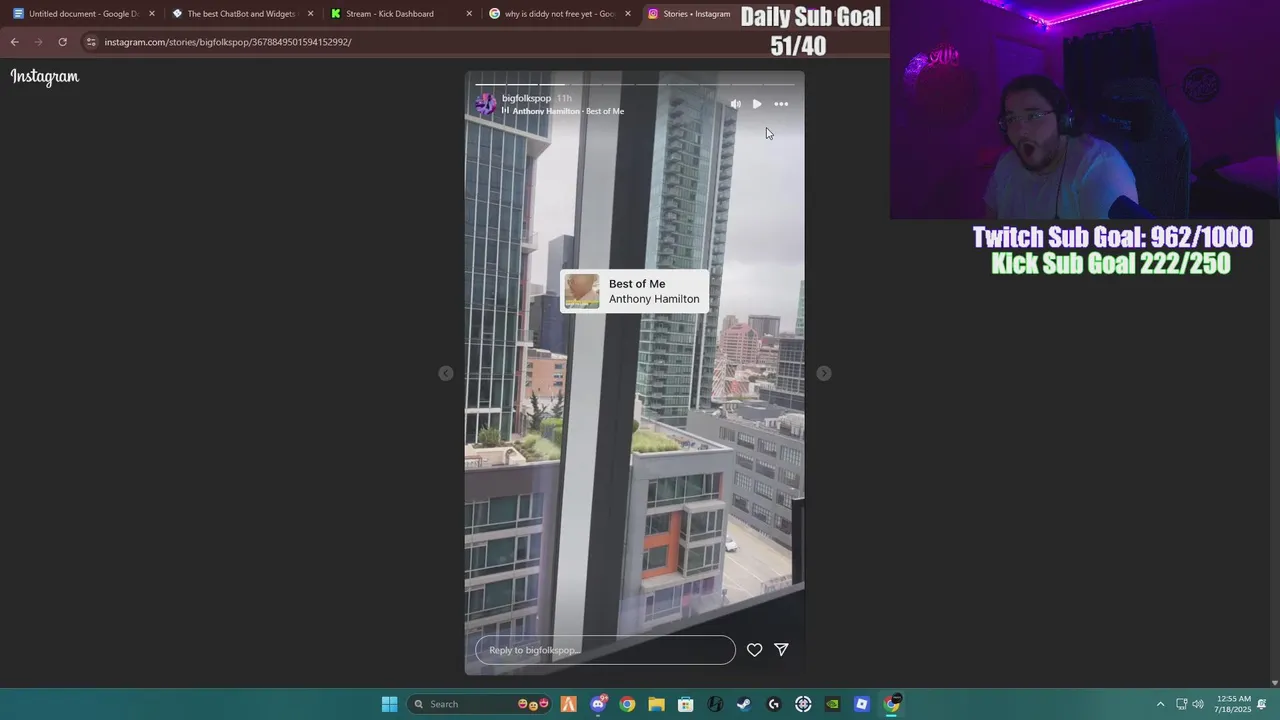
Task: Open Logitech G HUB from taskbar
Action: click(x=773, y=704)
